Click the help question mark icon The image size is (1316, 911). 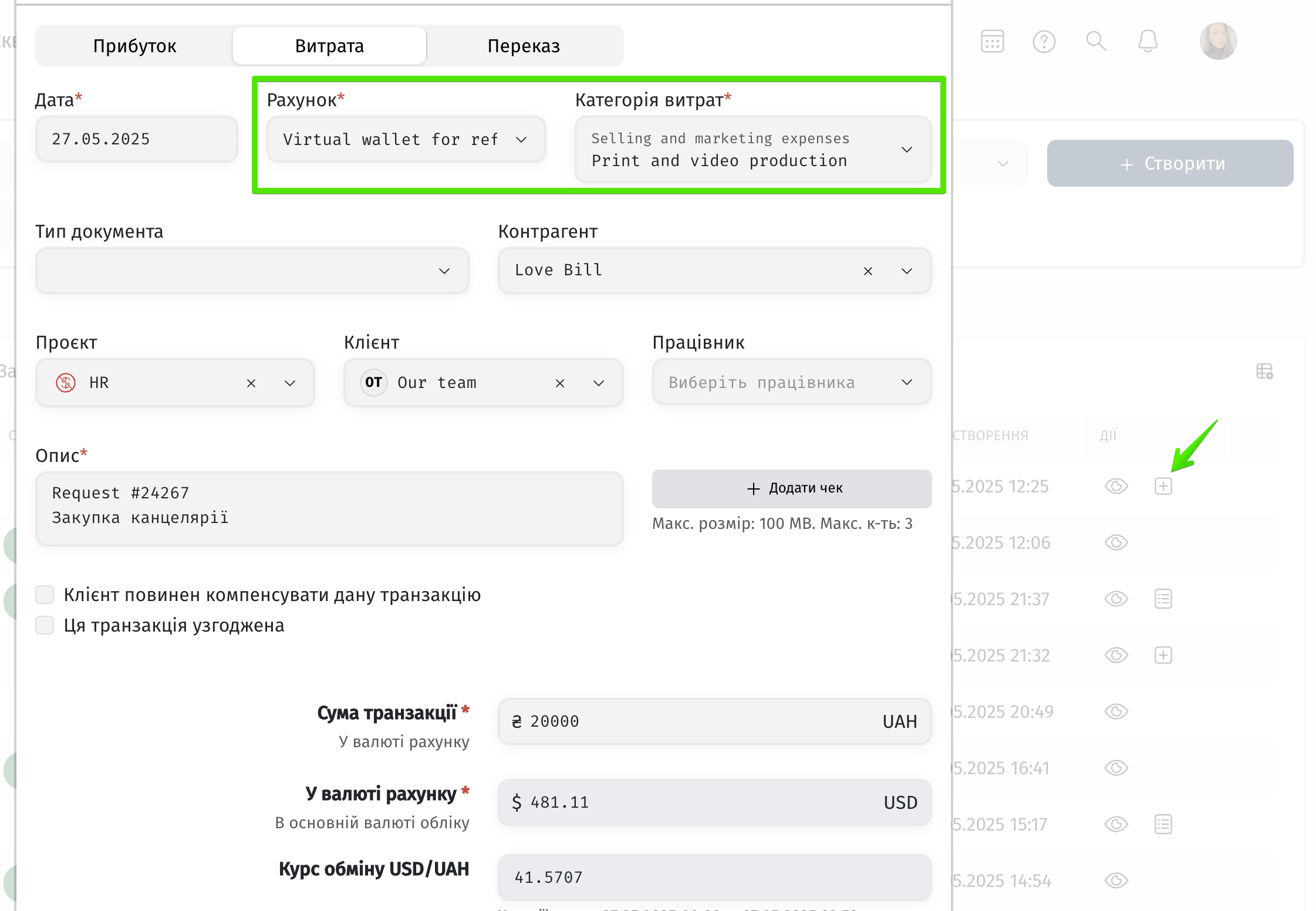[x=1044, y=42]
